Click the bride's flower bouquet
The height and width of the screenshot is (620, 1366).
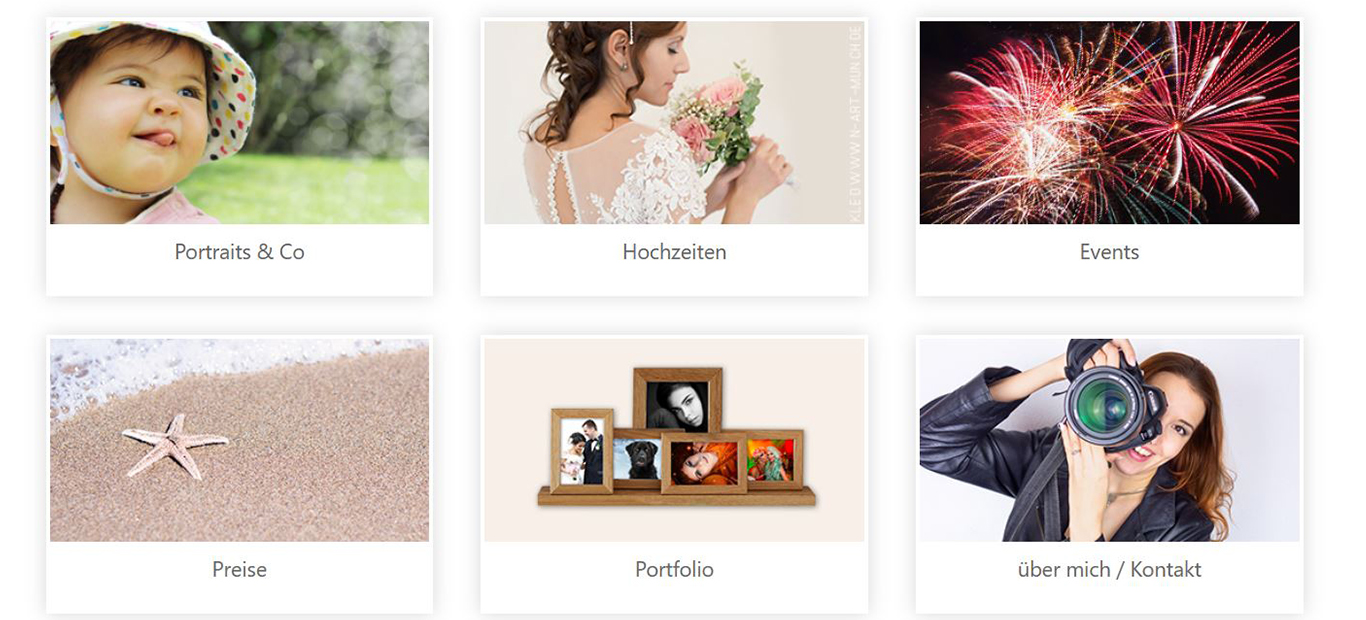pyautogui.click(x=718, y=113)
